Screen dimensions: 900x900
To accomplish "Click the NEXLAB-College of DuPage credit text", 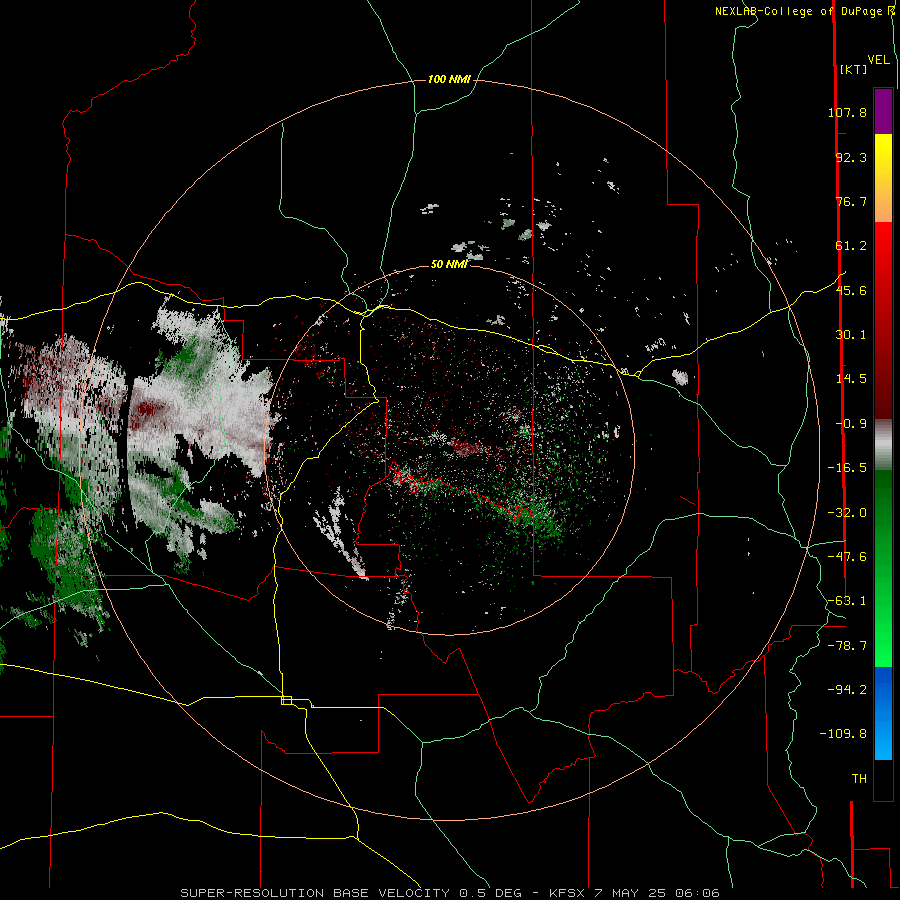I will (801, 11).
